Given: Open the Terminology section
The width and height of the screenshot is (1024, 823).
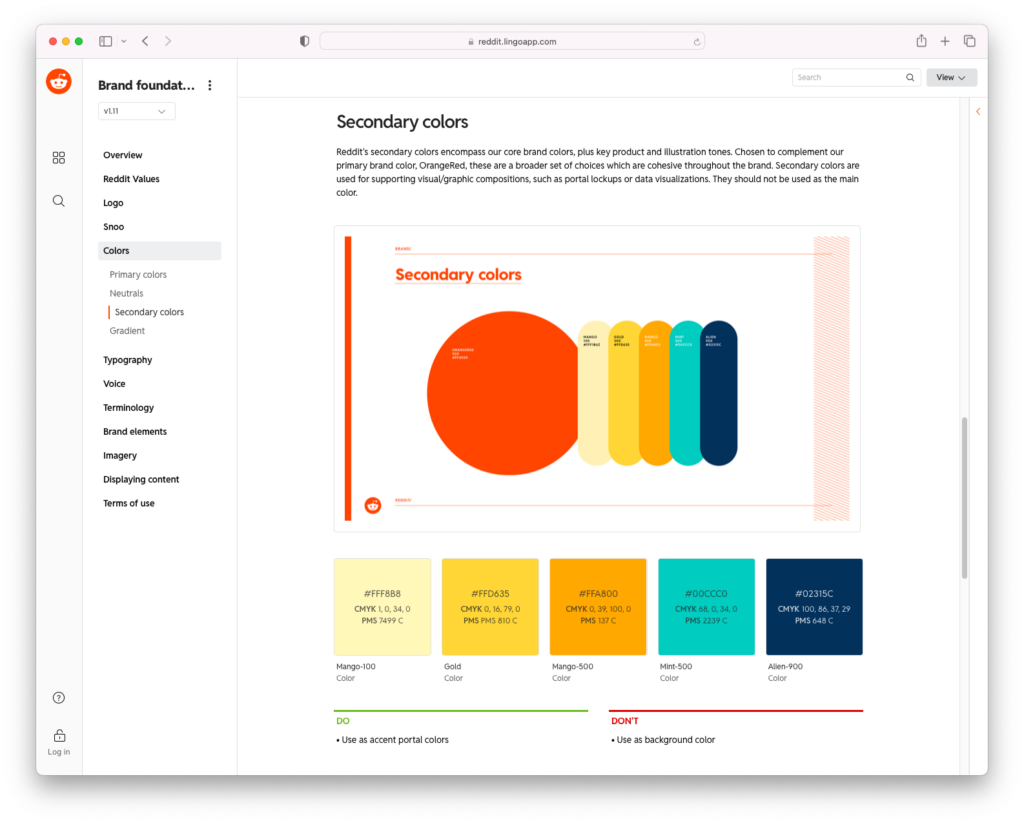Looking at the screenshot, I should pos(129,408).
